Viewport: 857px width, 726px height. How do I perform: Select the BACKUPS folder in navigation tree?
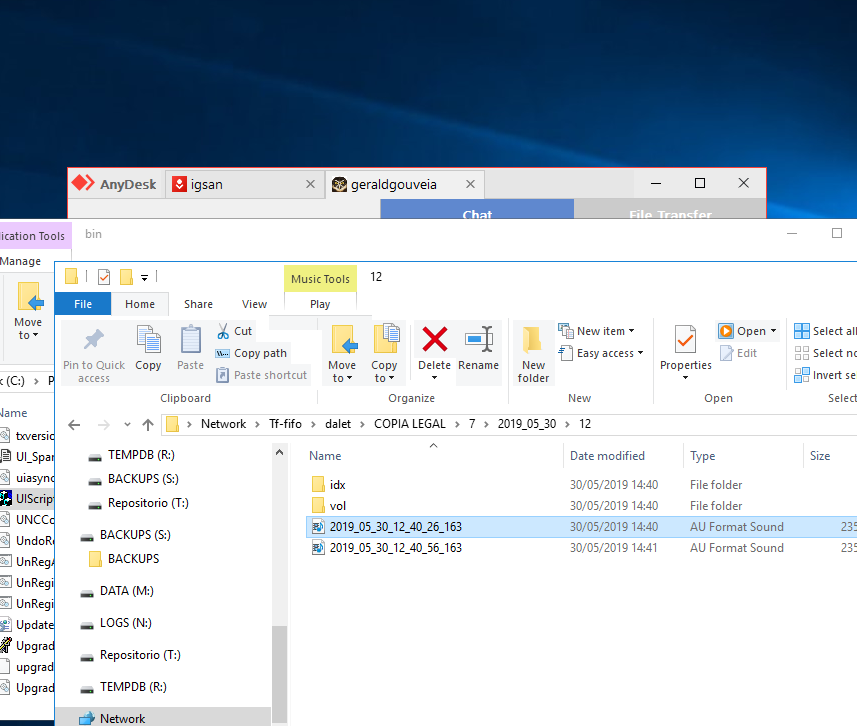point(133,559)
